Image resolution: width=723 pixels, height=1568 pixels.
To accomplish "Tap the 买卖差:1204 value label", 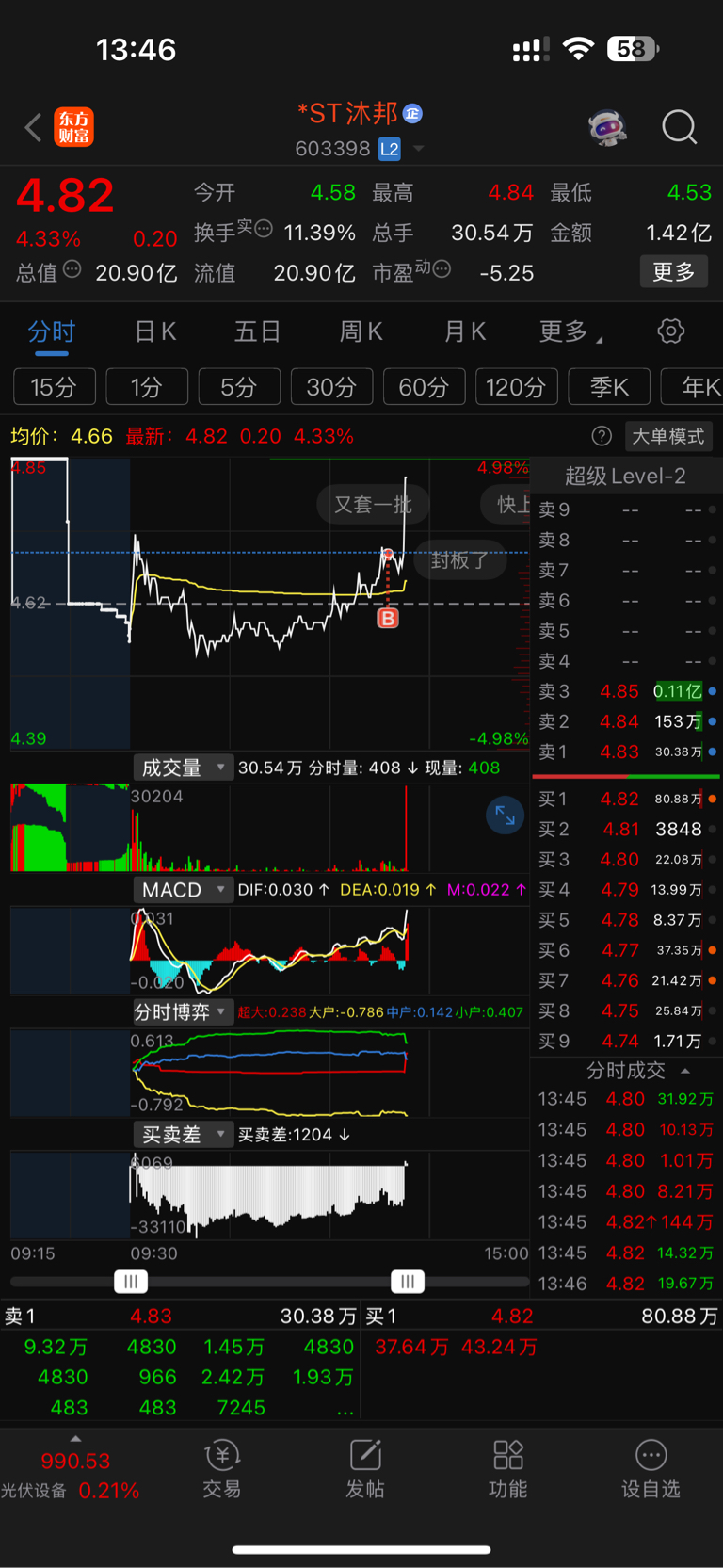I will coord(294,1135).
